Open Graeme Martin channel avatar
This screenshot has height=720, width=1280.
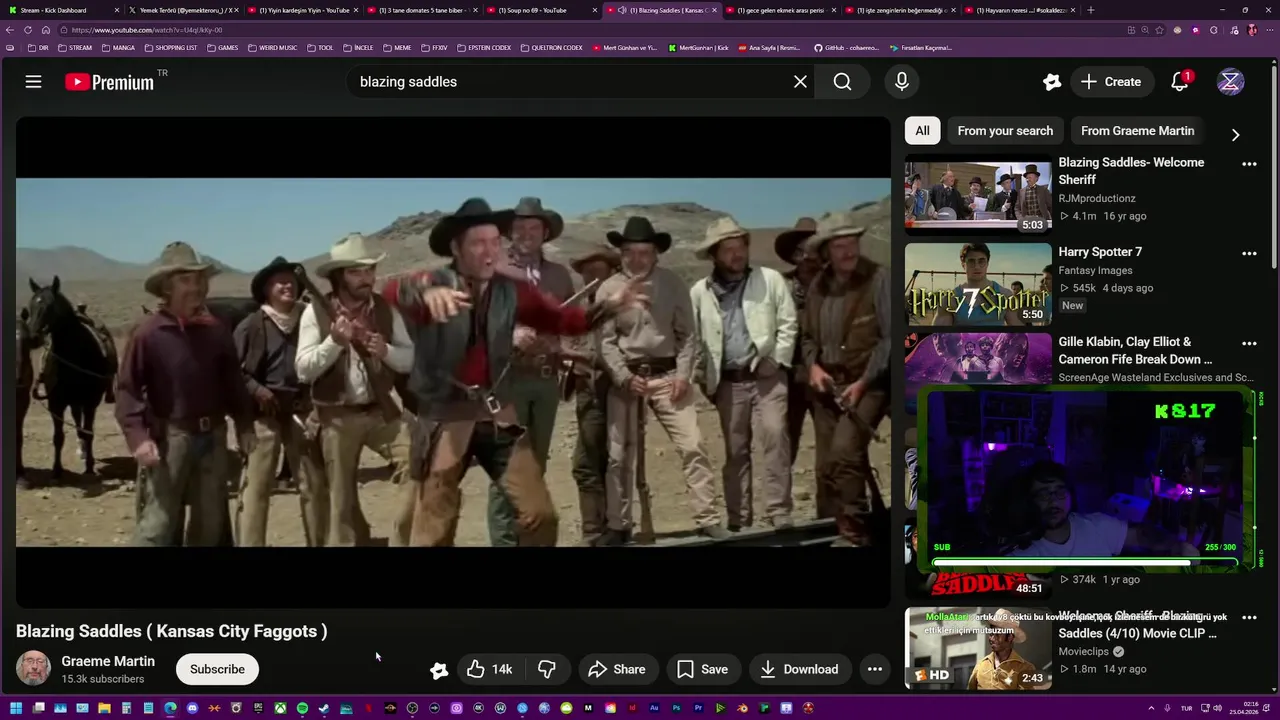pyautogui.click(x=33, y=669)
